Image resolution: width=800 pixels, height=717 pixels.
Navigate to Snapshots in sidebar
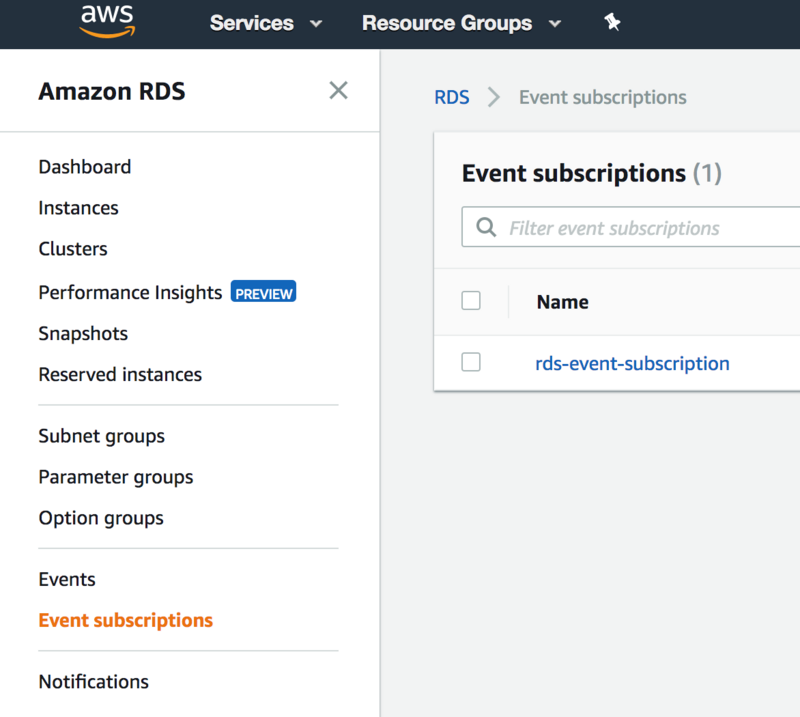[x=83, y=334]
